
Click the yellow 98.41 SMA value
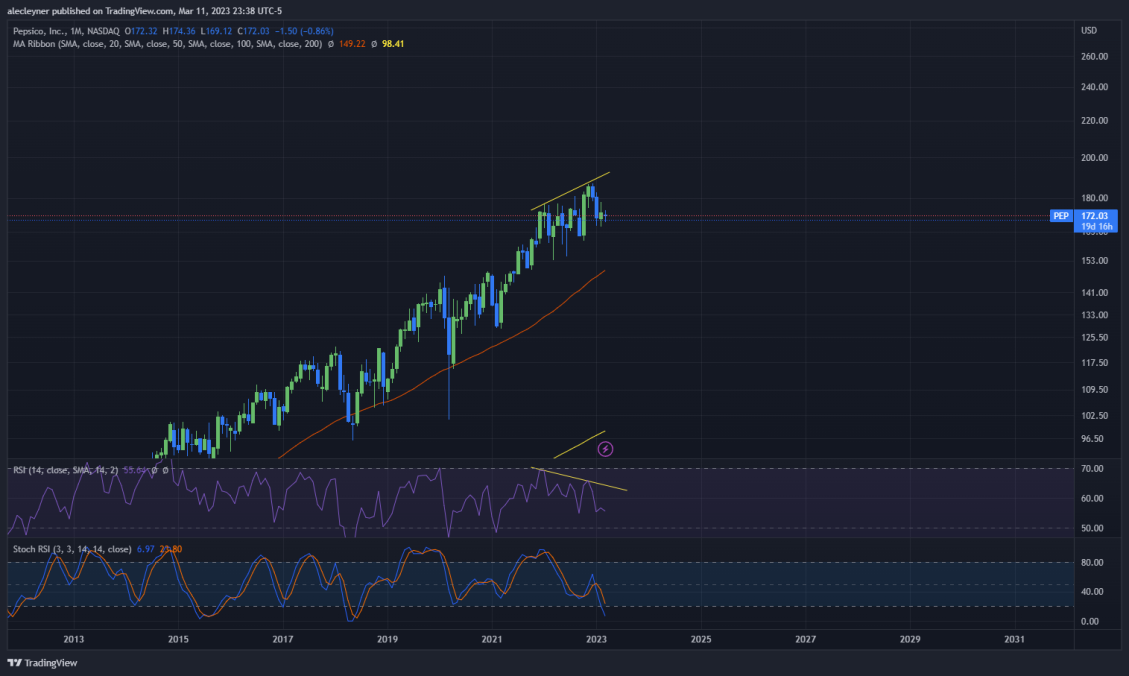(393, 44)
